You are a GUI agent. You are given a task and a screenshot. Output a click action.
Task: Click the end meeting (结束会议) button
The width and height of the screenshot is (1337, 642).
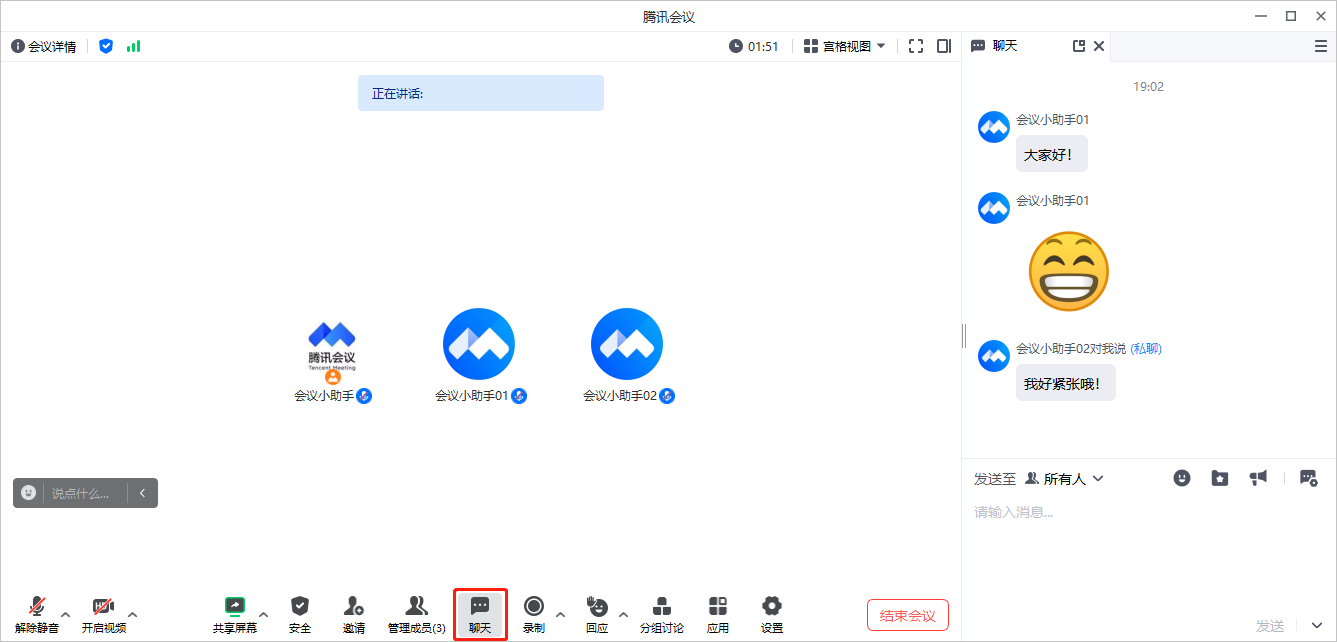[908, 615]
